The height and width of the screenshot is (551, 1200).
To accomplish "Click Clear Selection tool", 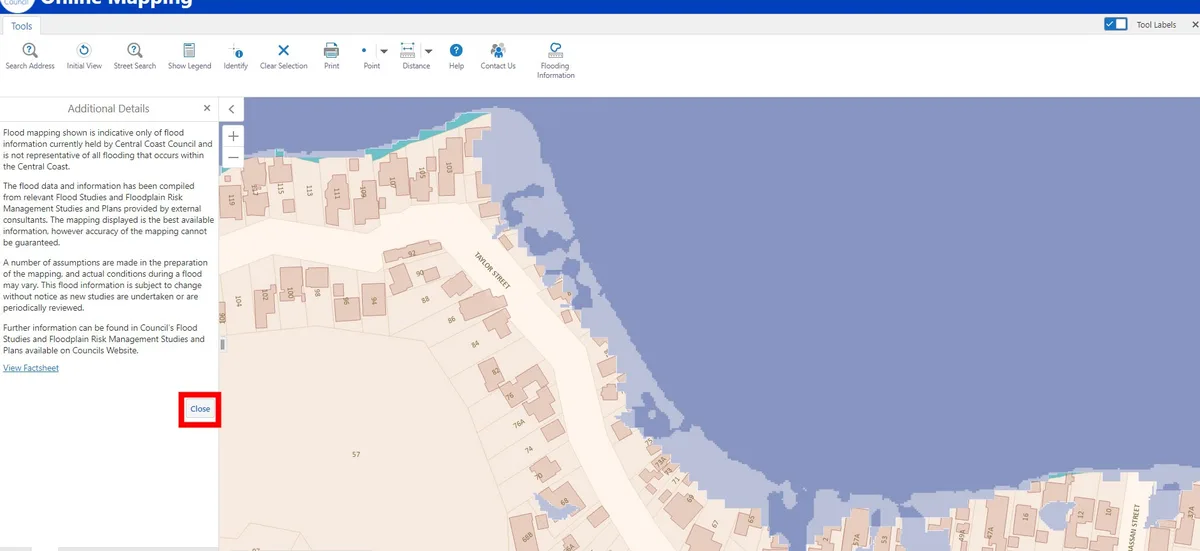I will point(284,56).
